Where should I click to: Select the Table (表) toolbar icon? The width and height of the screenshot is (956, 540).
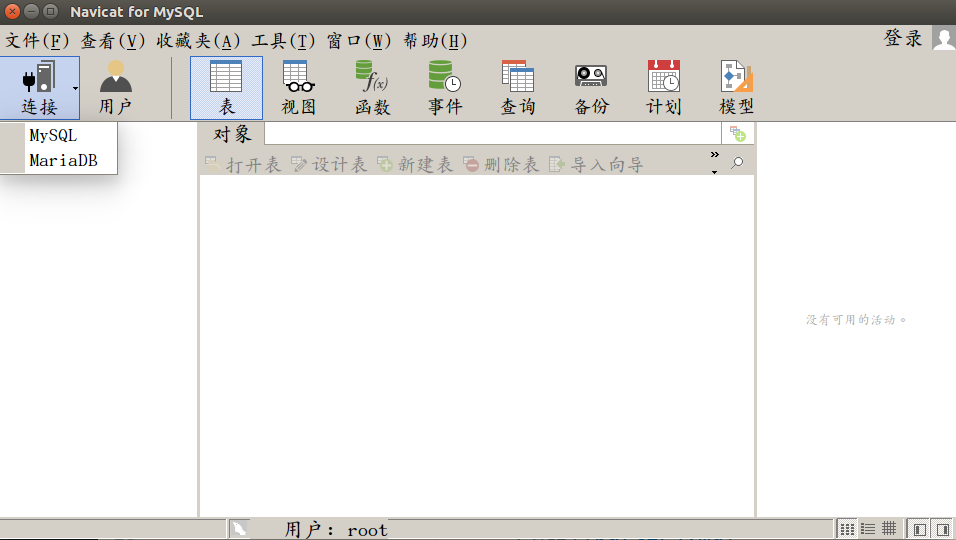(x=226, y=87)
